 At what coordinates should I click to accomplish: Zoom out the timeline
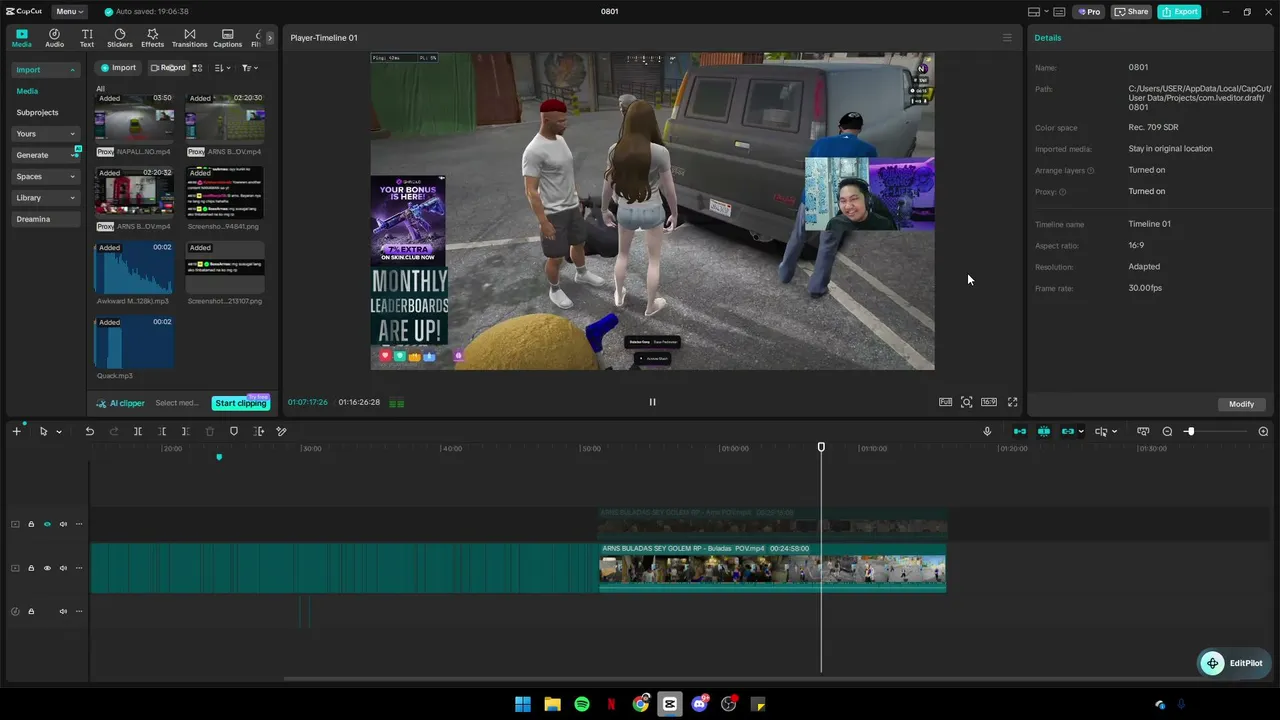click(1167, 431)
